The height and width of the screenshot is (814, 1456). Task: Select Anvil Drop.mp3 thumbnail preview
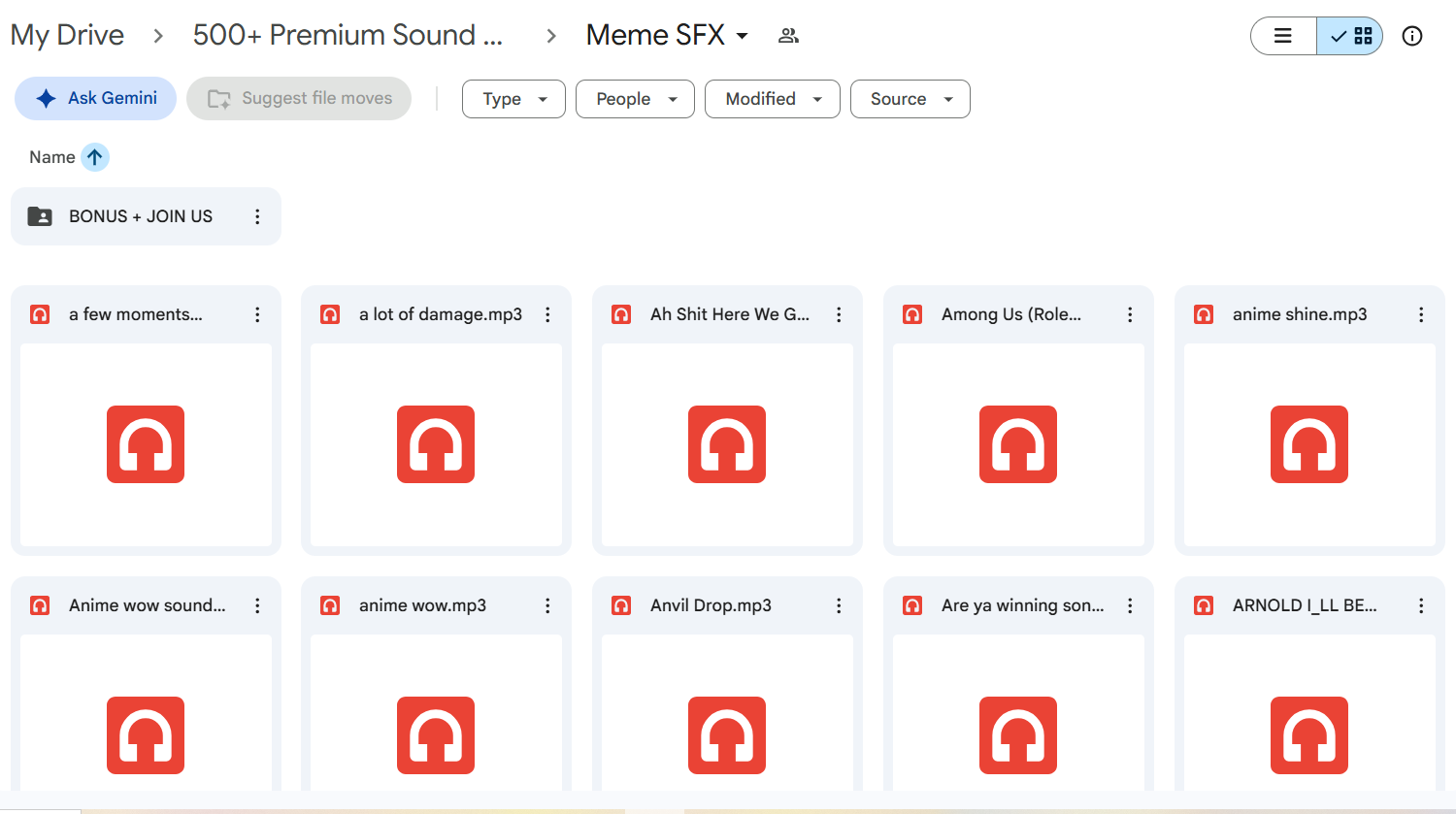point(727,713)
